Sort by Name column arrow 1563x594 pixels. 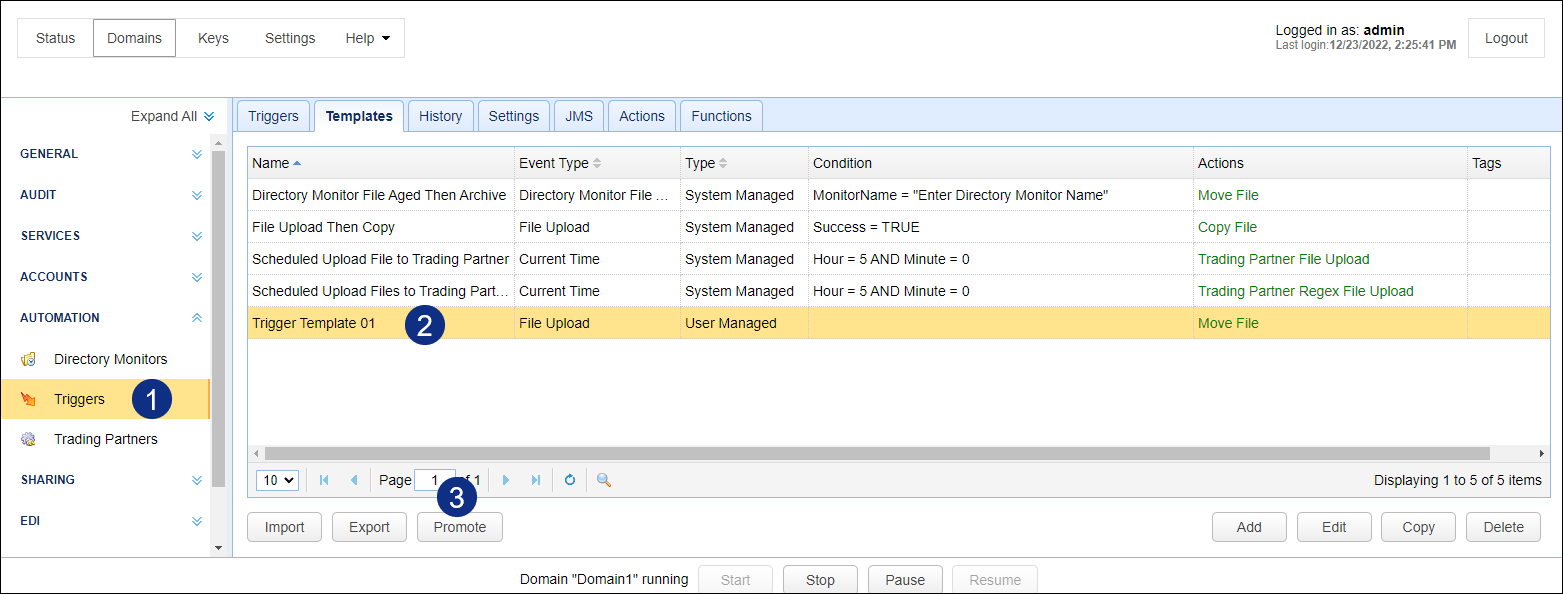(297, 163)
